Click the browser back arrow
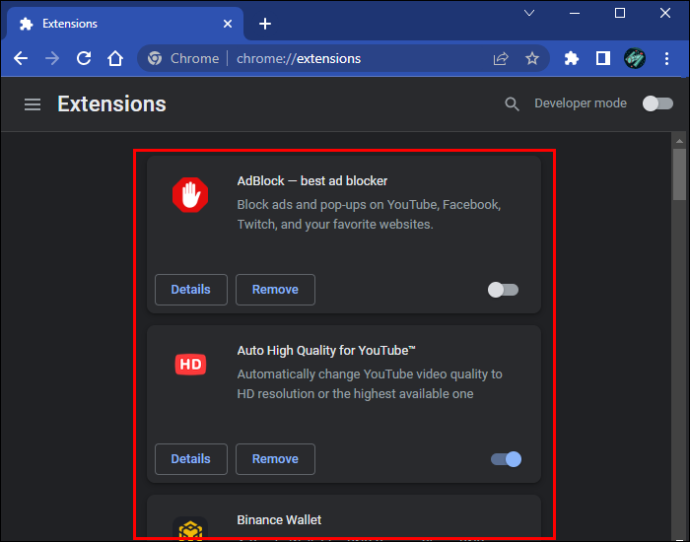The height and width of the screenshot is (542, 690). point(21,58)
